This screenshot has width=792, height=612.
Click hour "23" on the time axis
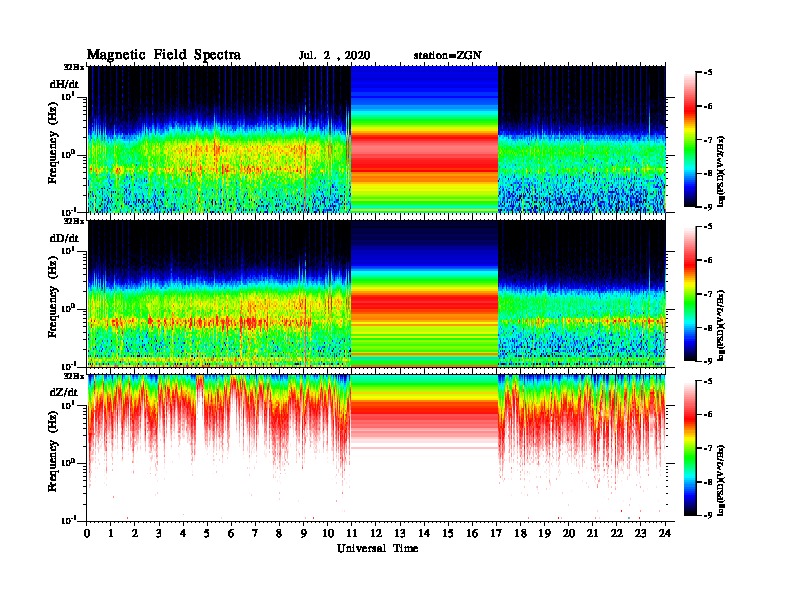640,533
